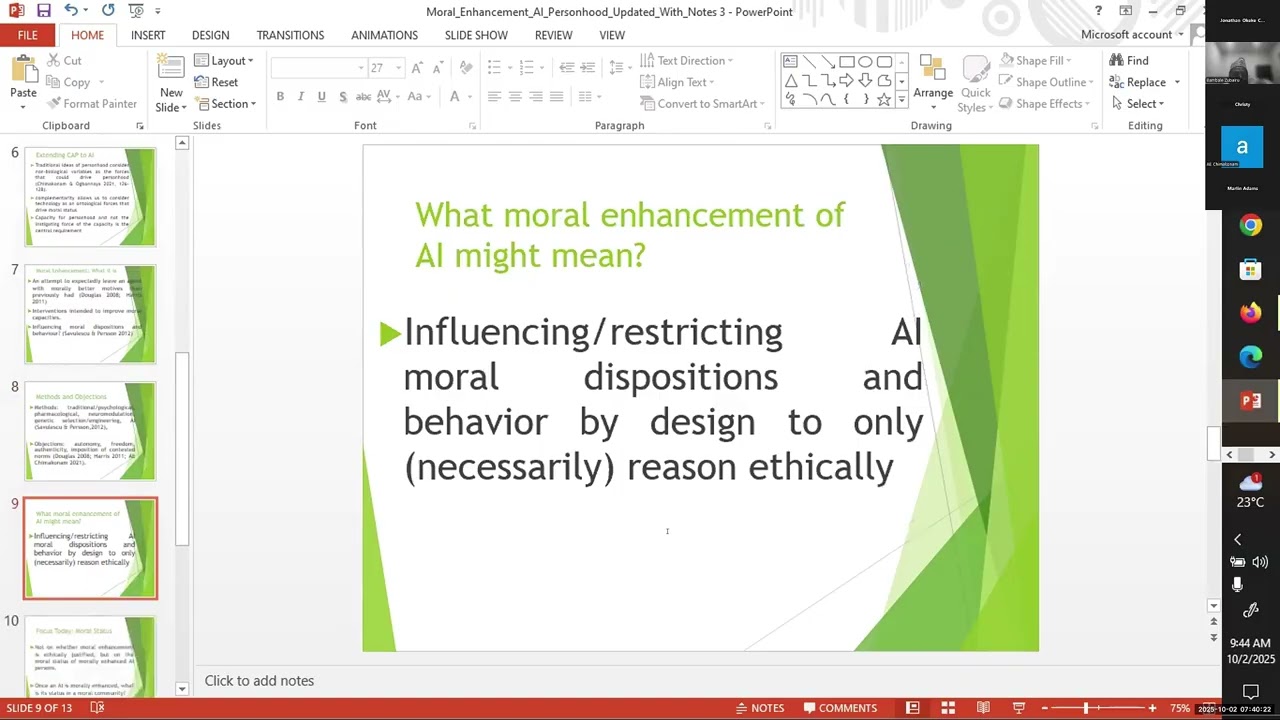Open Chrome from Windows taskbar
The image size is (1280, 720).
(x=1250, y=226)
